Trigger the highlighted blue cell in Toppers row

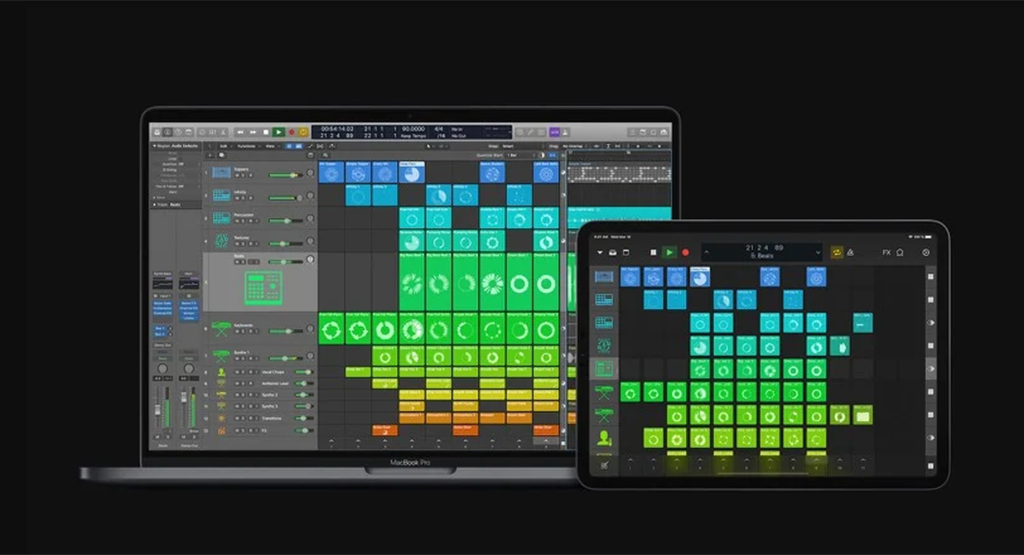pyautogui.click(x=411, y=173)
